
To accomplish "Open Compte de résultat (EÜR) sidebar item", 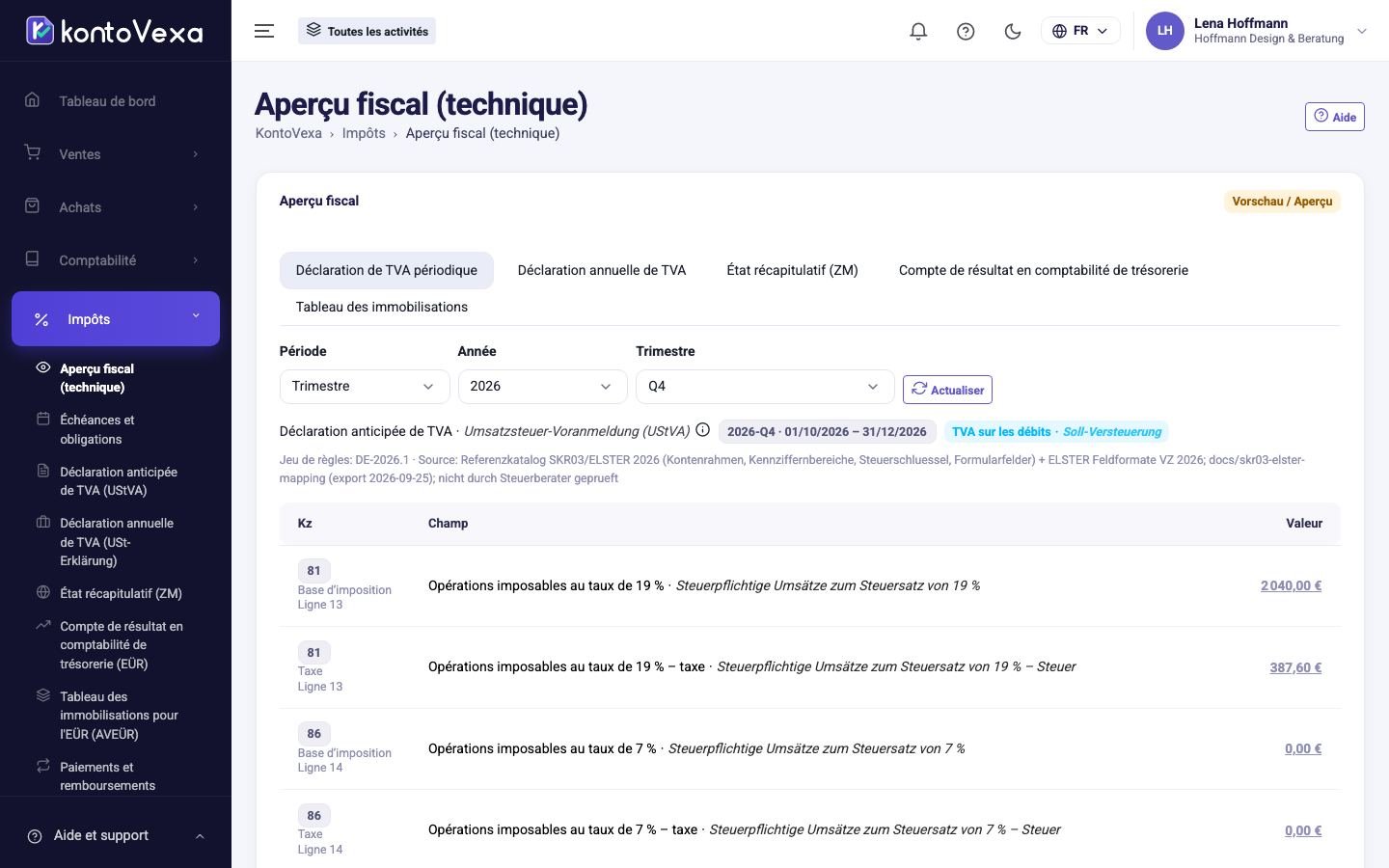I will click(x=121, y=645).
